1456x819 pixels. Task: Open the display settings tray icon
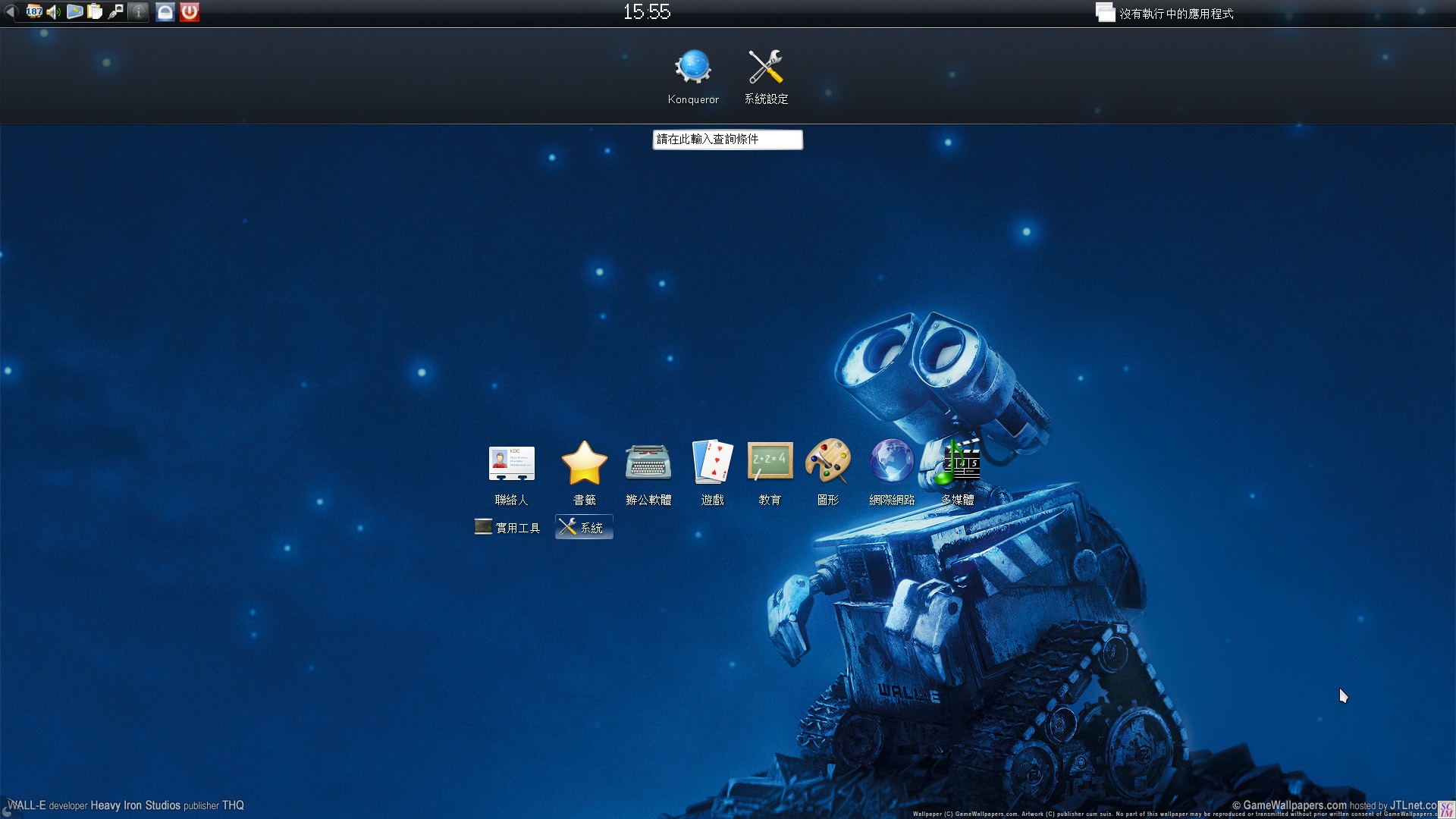74,11
